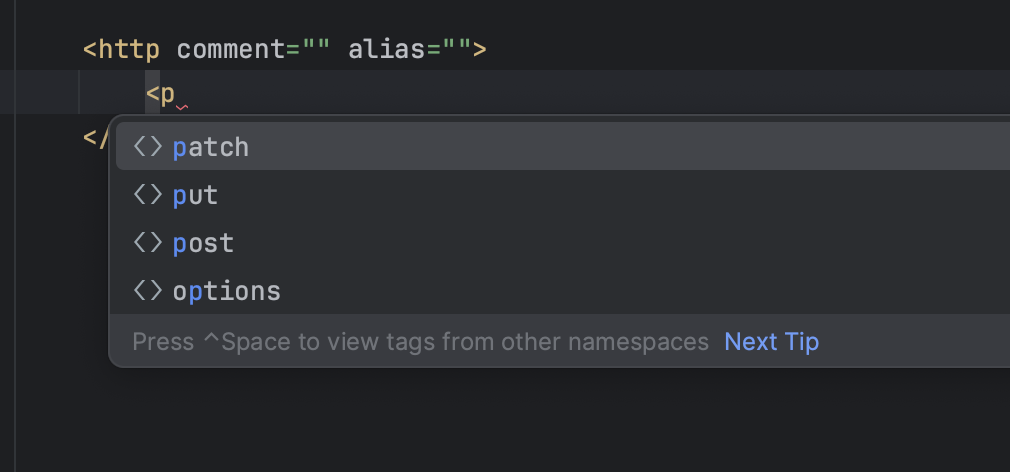Click the comment attribute name
The height and width of the screenshot is (472, 1010).
point(231,49)
